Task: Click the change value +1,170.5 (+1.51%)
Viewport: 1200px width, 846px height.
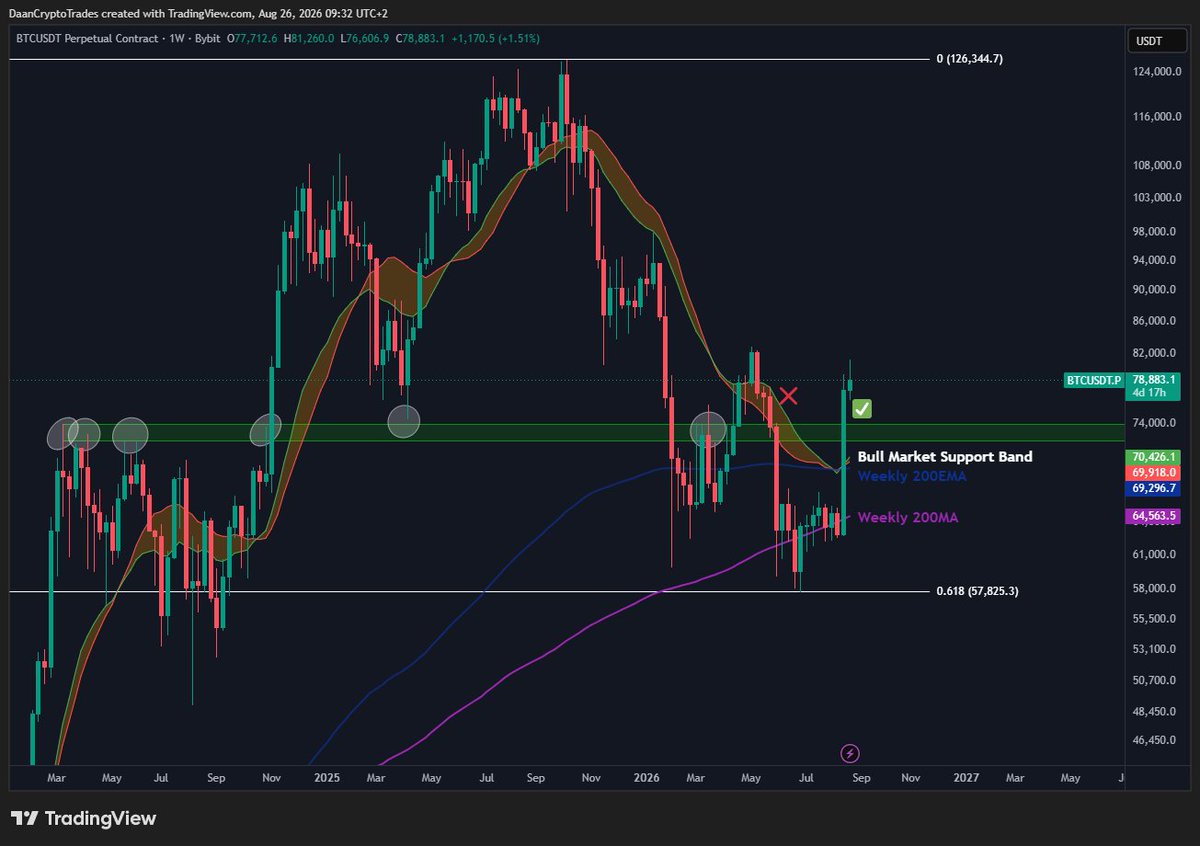Action: pos(498,39)
